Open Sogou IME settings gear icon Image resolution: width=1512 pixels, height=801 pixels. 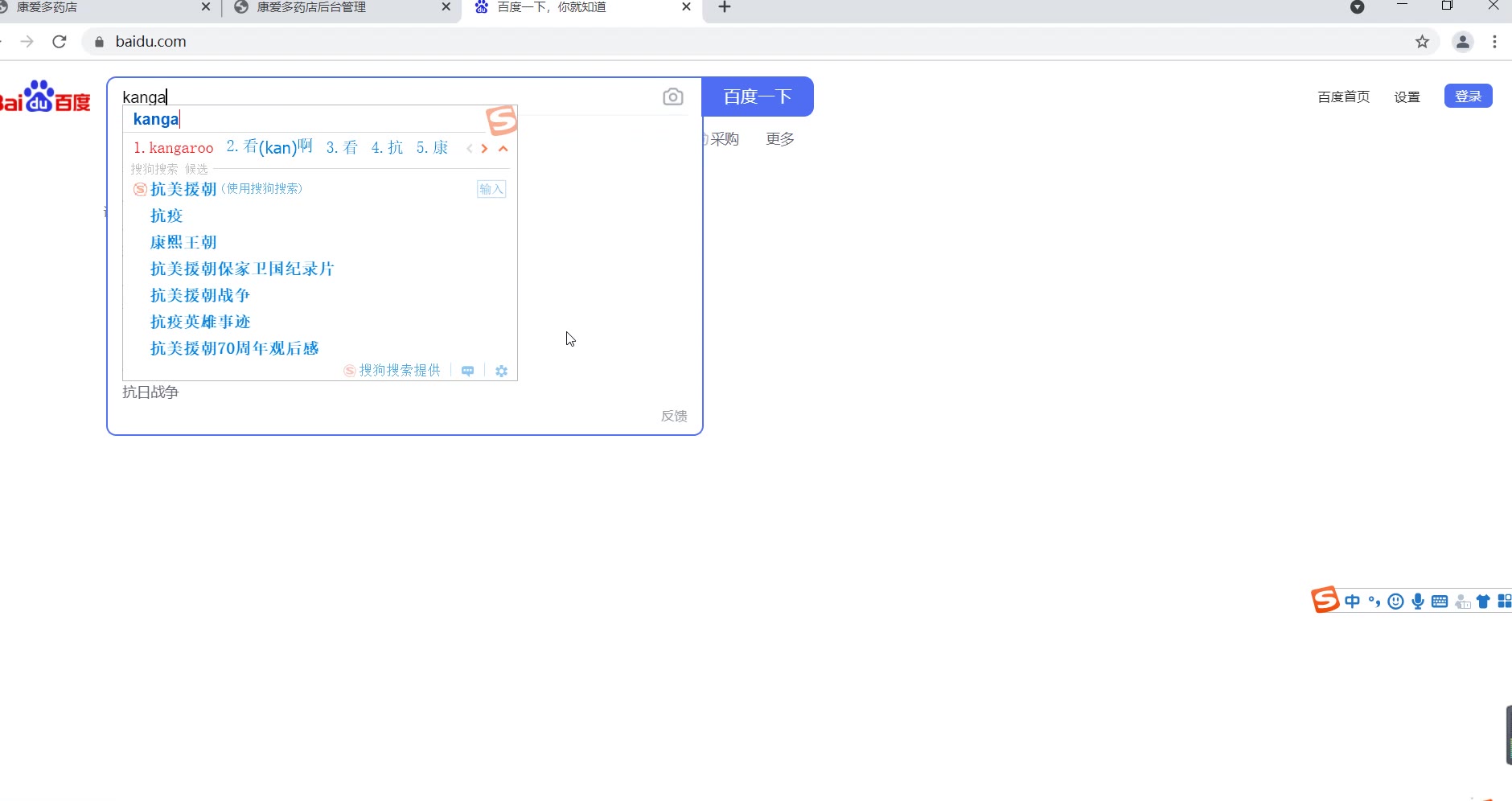click(502, 371)
